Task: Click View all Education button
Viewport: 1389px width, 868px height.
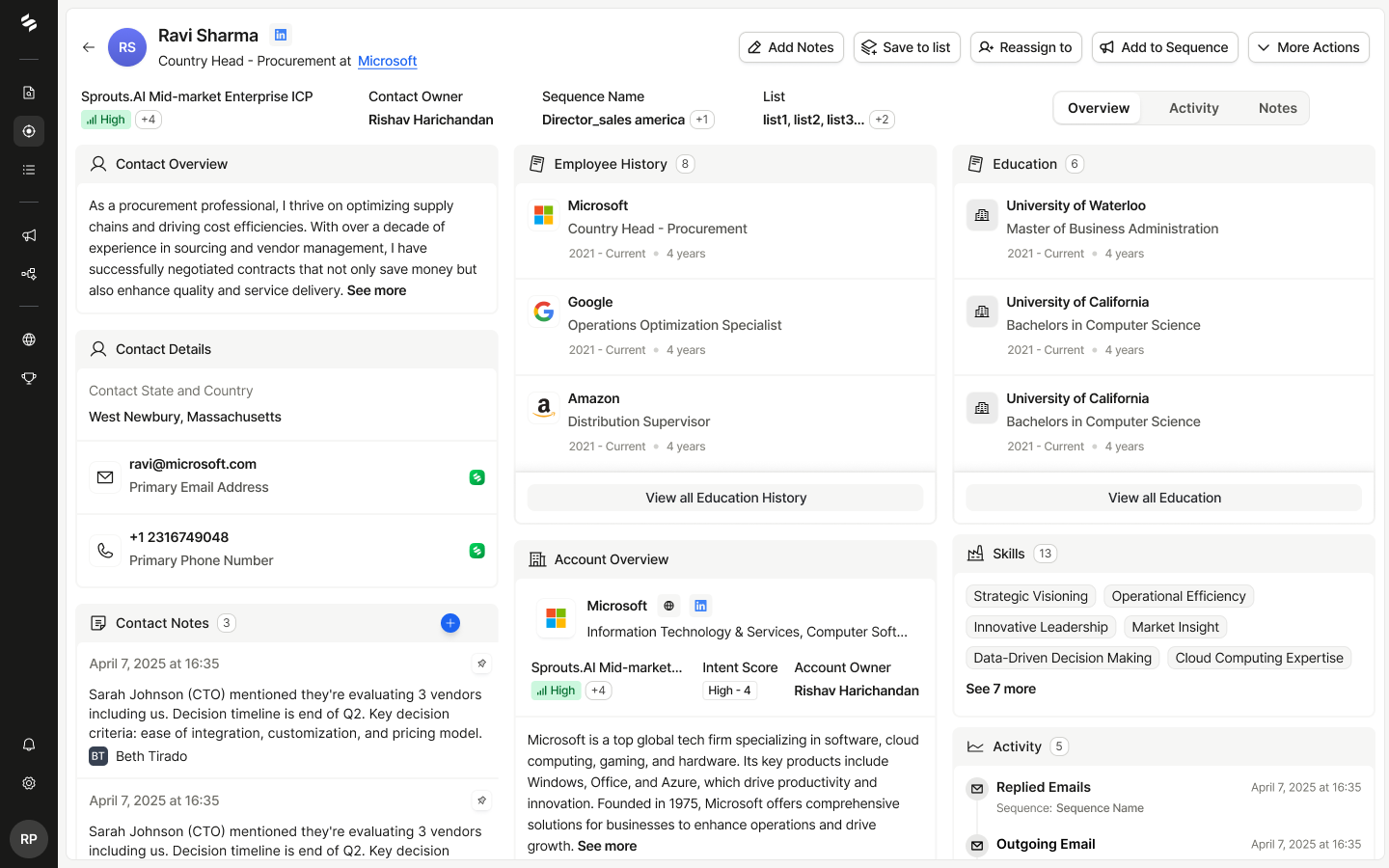Action: (1163, 498)
